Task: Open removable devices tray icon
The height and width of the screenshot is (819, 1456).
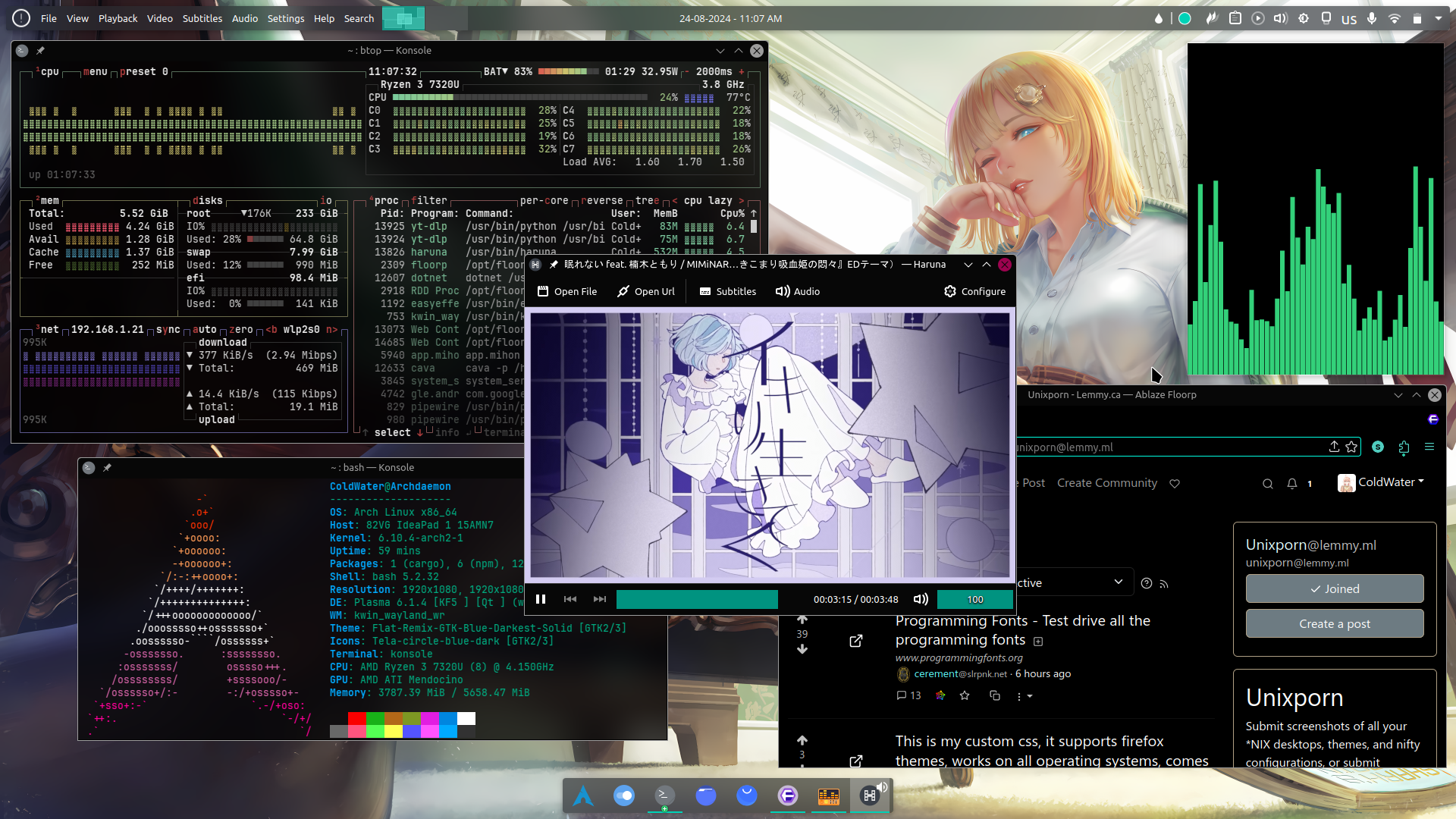Action: 1326,18
